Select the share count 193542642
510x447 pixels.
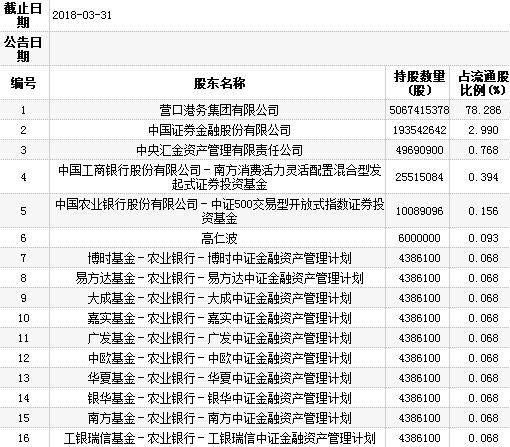pos(419,130)
